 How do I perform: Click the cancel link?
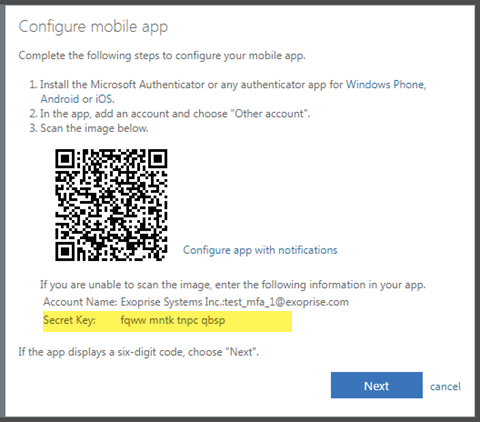click(445, 386)
